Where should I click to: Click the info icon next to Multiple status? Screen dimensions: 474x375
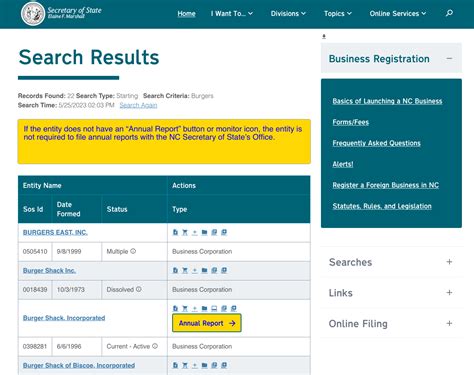(133, 251)
